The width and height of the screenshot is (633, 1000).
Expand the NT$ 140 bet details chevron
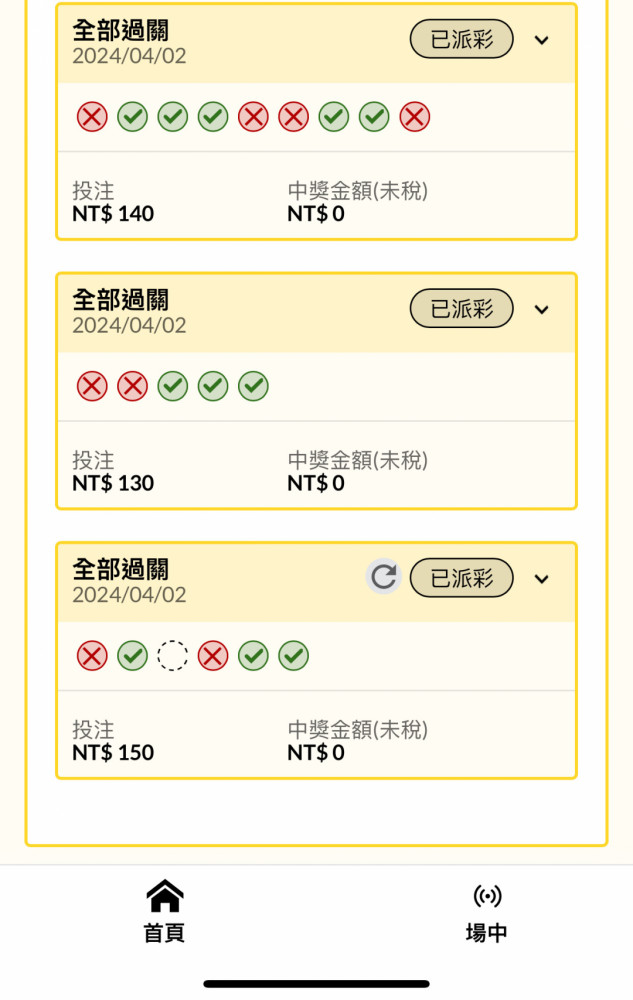pos(541,40)
